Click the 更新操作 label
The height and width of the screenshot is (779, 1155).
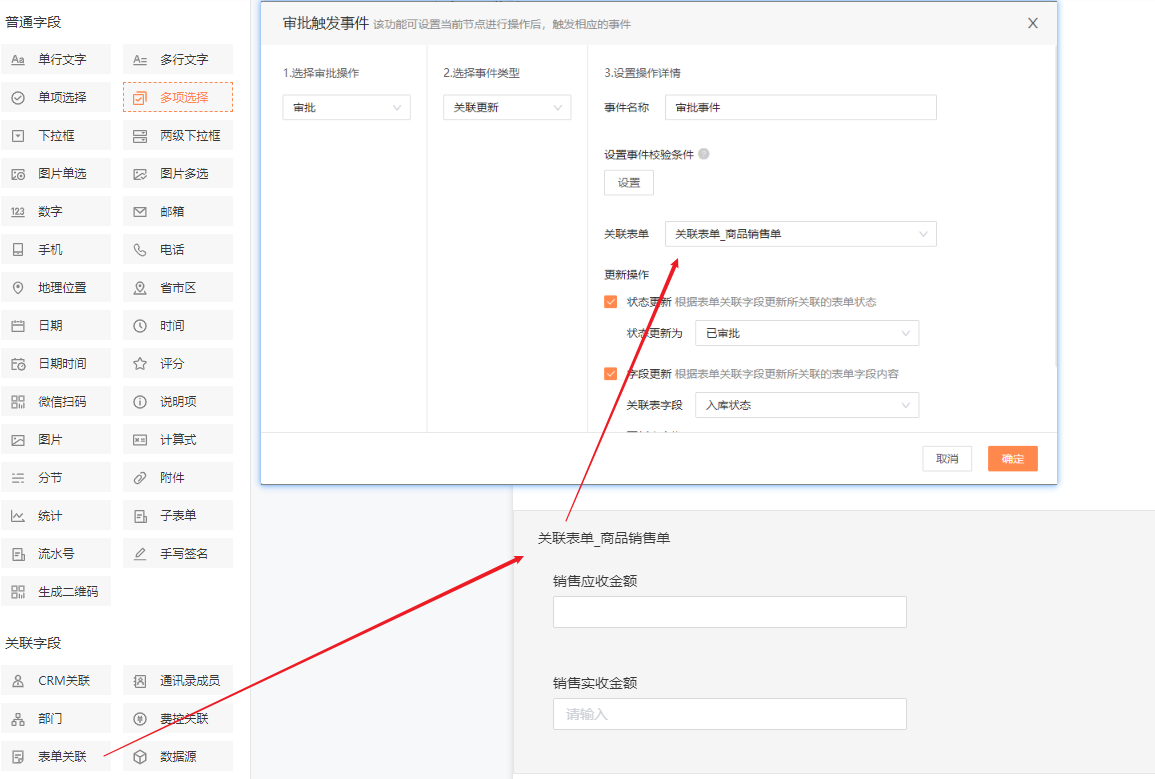click(626, 275)
